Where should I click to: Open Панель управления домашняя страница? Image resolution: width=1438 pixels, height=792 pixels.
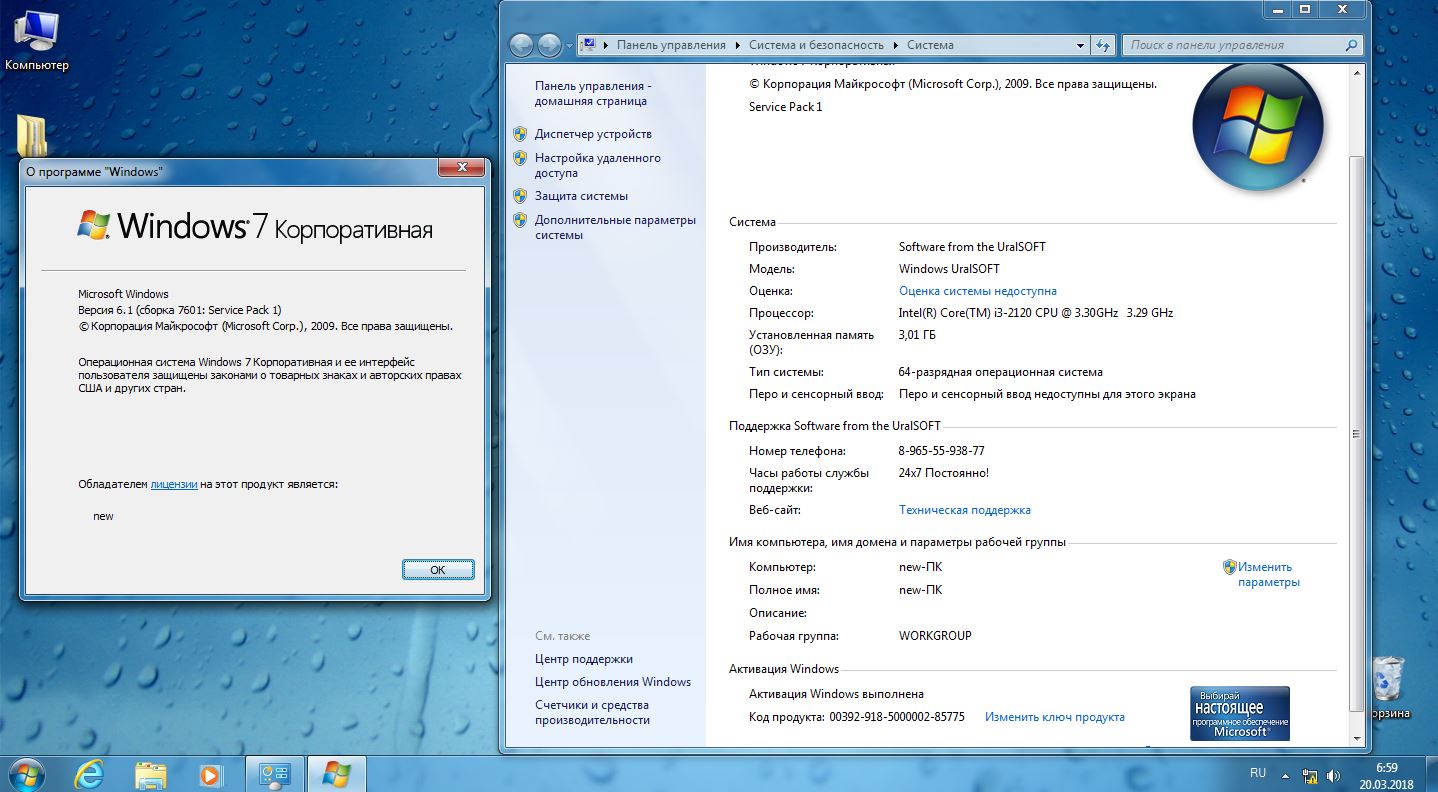[593, 94]
